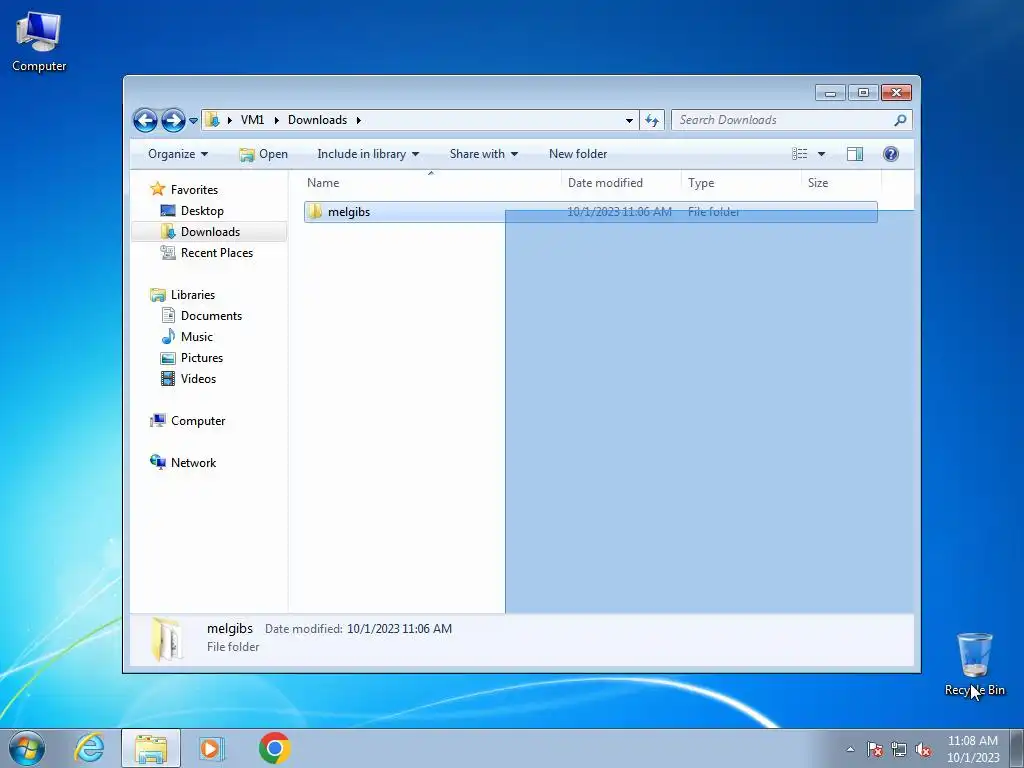Image resolution: width=1024 pixels, height=768 pixels.
Task: Open the muted volume tray icon
Action: point(923,749)
